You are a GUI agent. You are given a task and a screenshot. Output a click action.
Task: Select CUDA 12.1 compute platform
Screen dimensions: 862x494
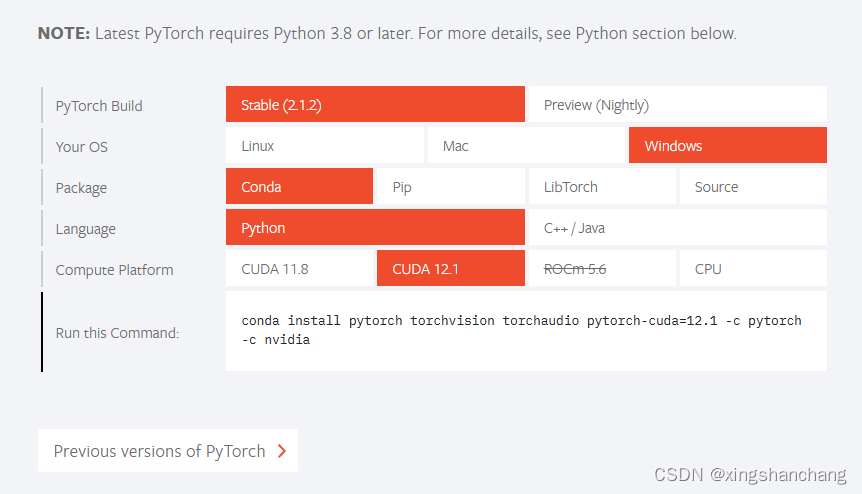450,269
